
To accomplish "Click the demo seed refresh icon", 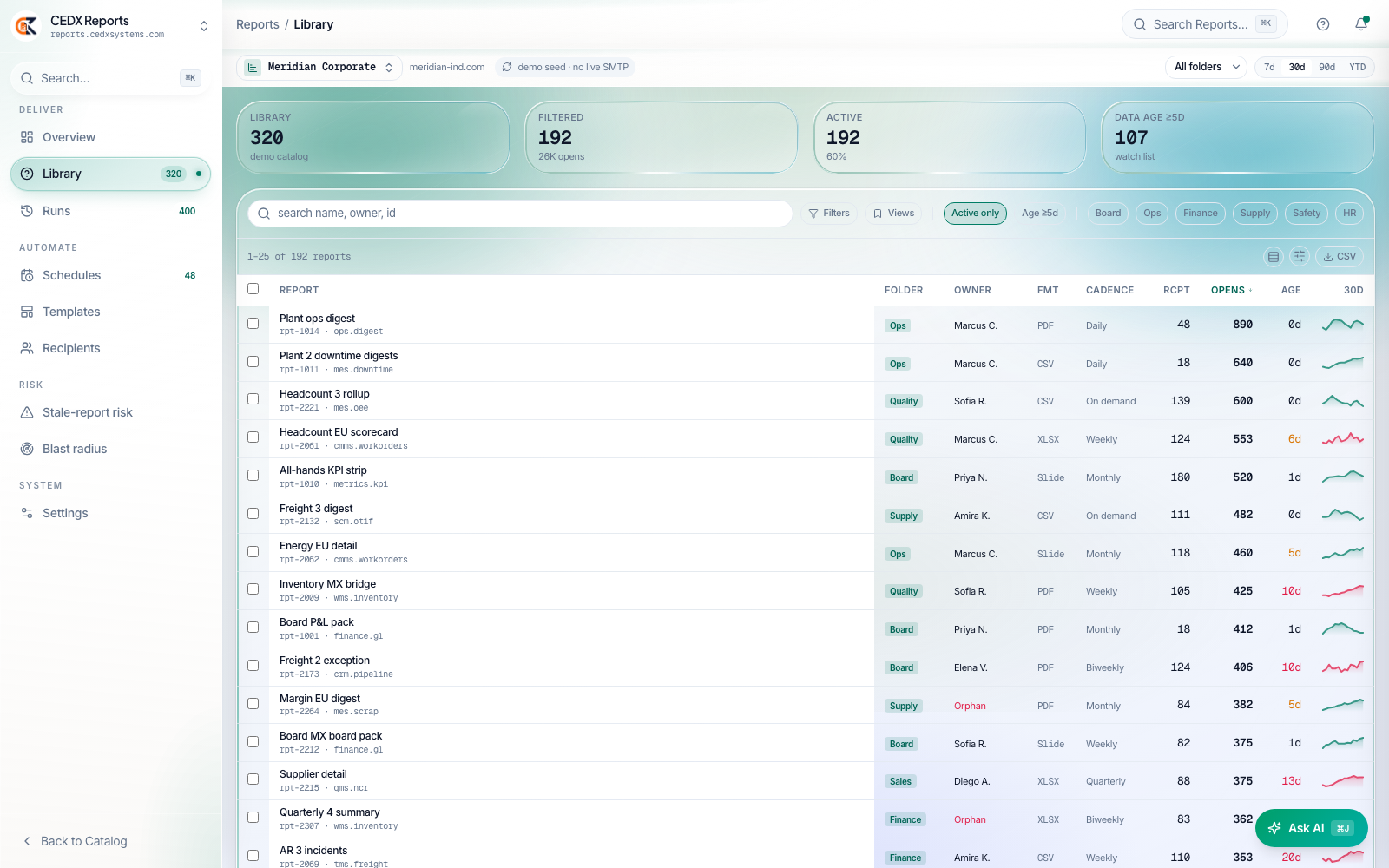I will (x=507, y=67).
